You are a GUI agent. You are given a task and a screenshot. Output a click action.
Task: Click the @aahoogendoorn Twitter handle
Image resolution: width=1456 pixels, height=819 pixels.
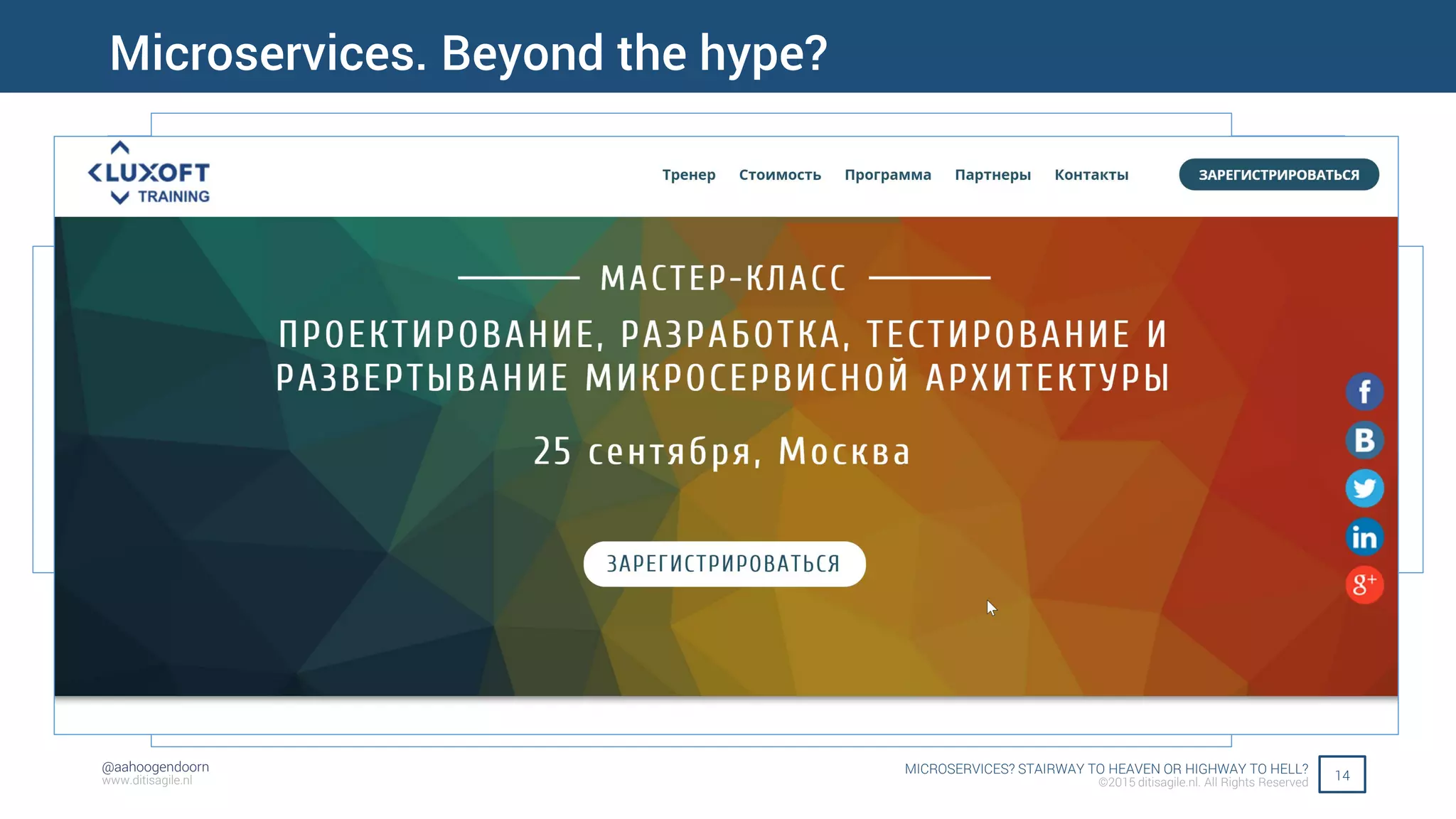(155, 766)
